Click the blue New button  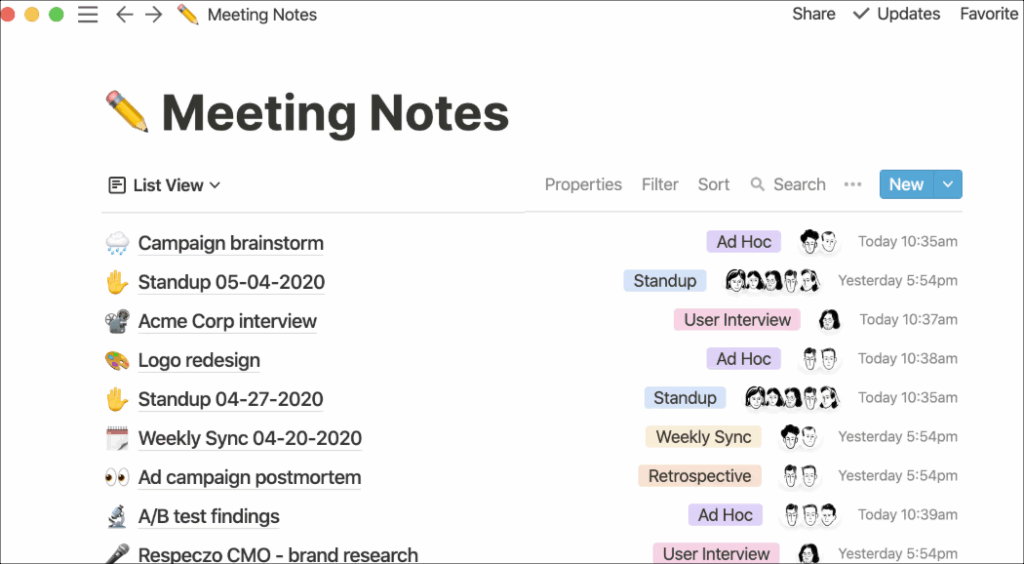906,185
